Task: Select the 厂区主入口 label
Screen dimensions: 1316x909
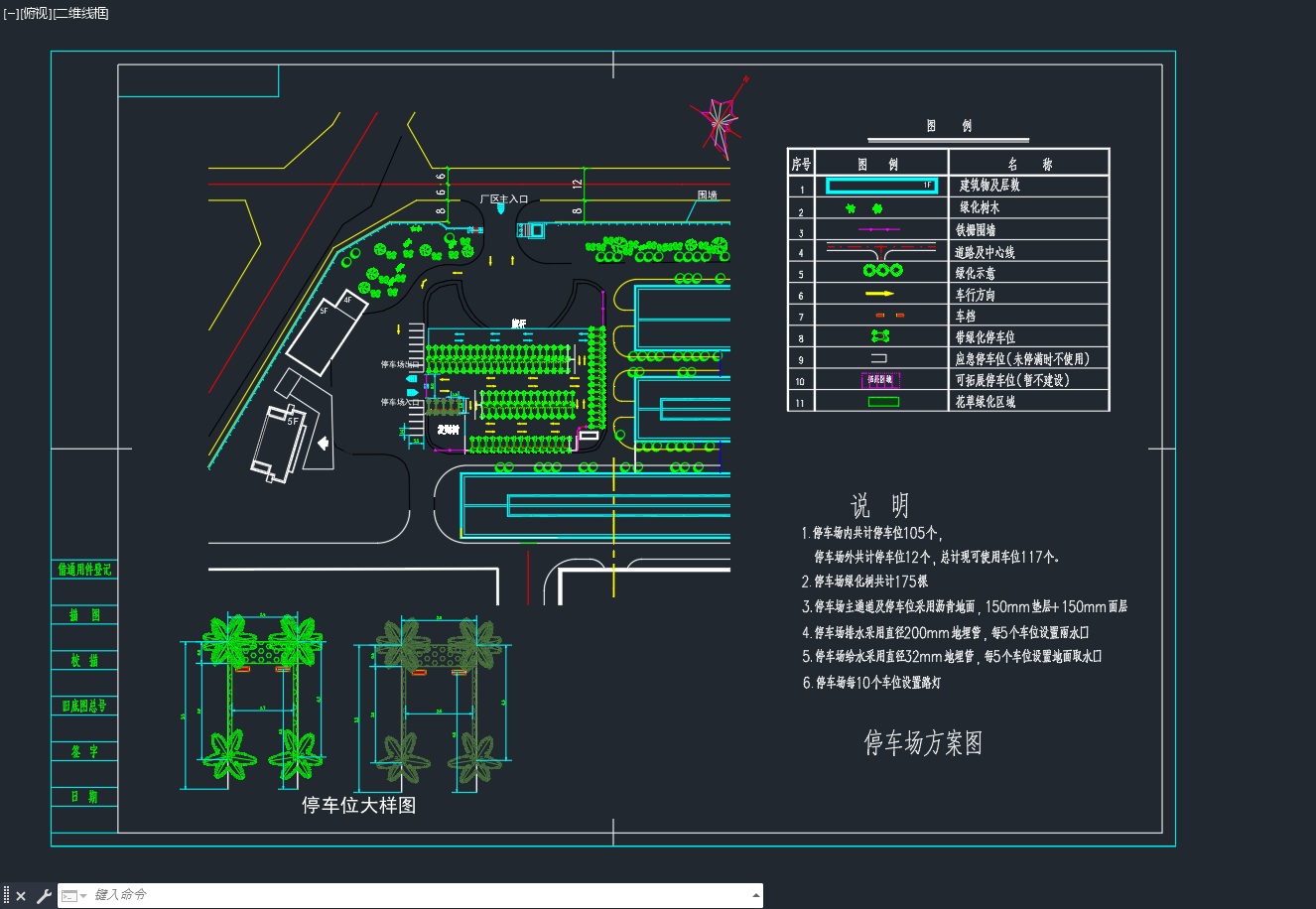Action: pyautogui.click(x=504, y=199)
